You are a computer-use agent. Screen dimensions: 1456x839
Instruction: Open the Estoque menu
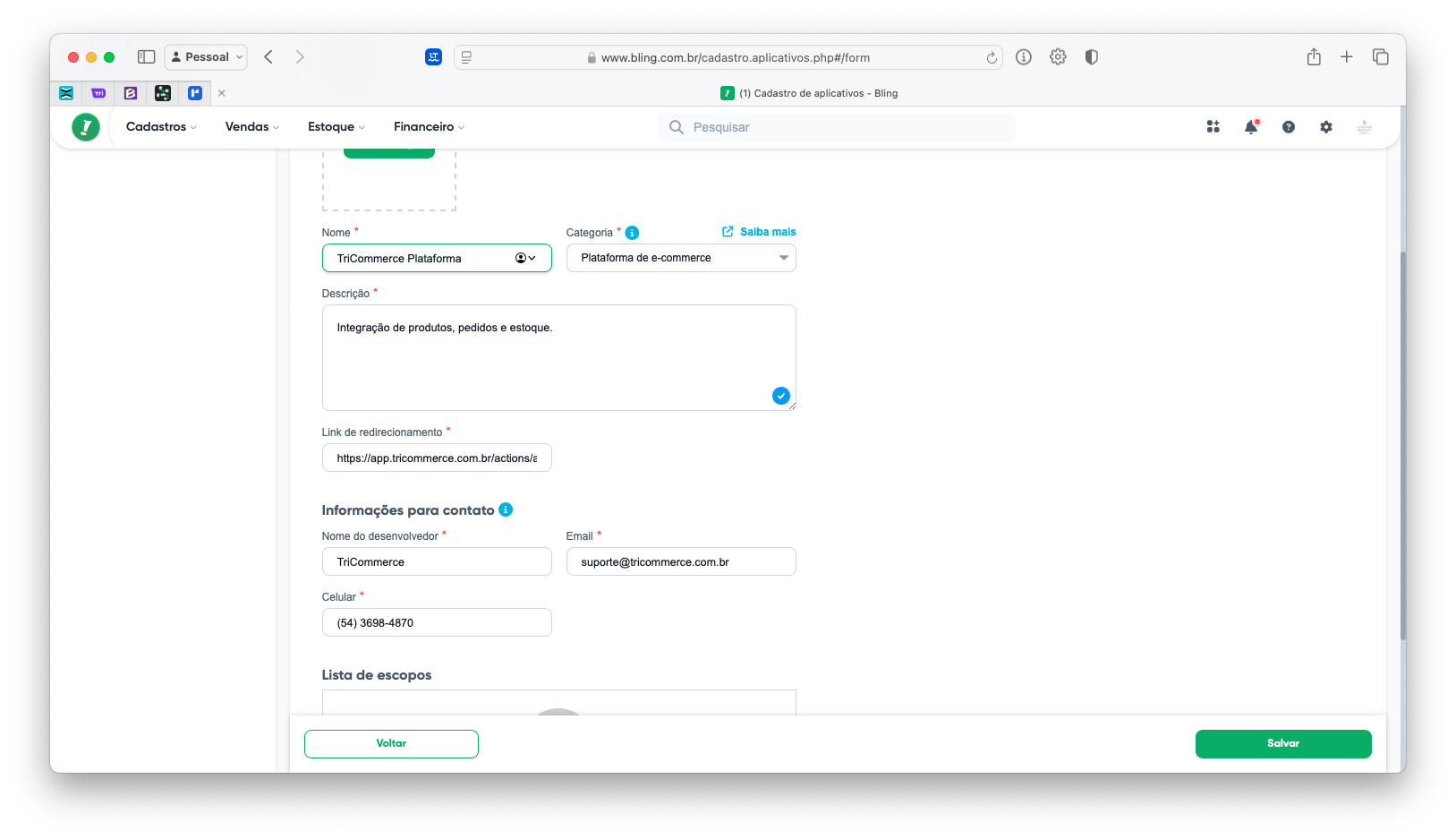pos(336,127)
